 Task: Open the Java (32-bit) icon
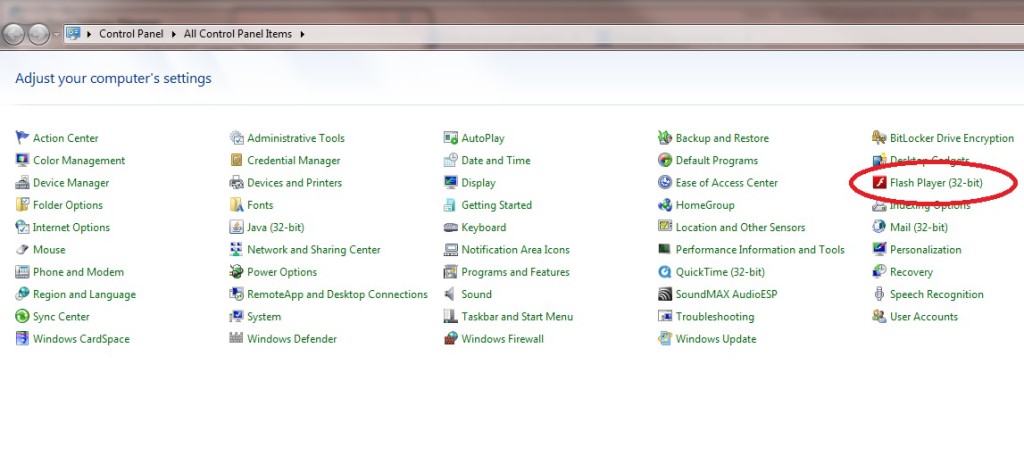click(x=236, y=227)
